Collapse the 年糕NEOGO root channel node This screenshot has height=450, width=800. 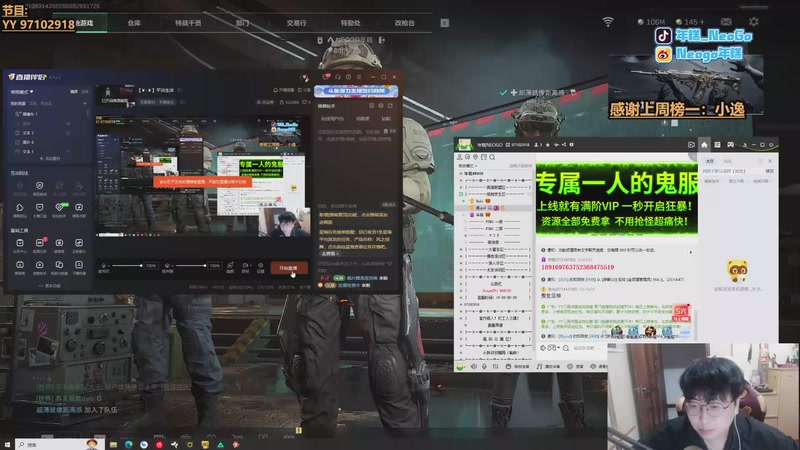[461, 173]
